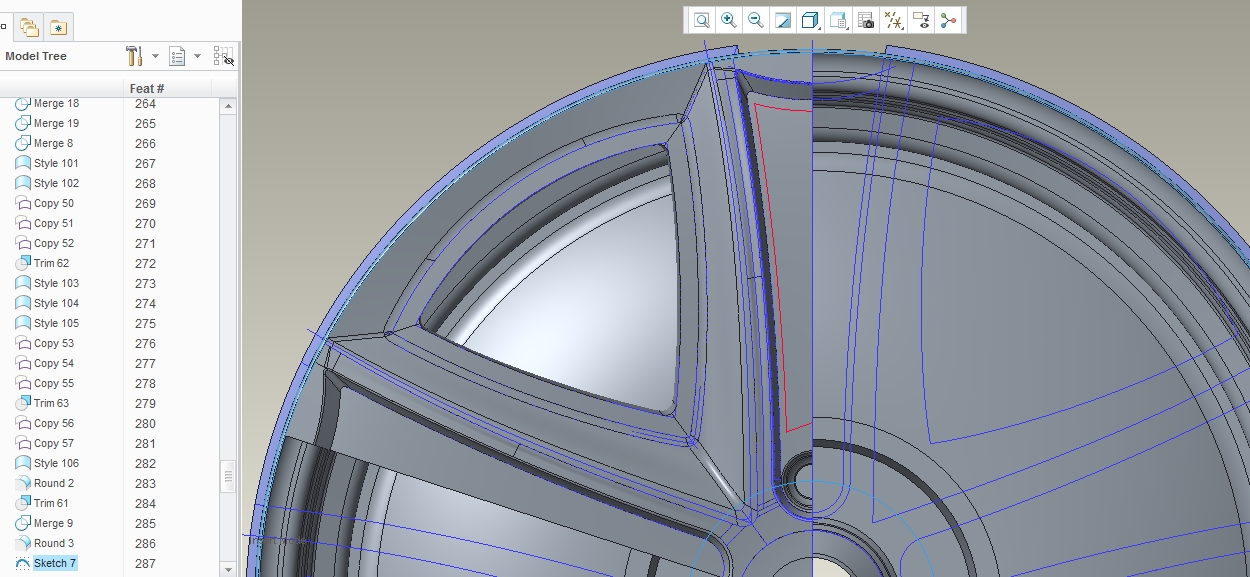Screen dimensions: 1250x577
Task: Open the Display Style cube dropdown
Action: tap(811, 20)
